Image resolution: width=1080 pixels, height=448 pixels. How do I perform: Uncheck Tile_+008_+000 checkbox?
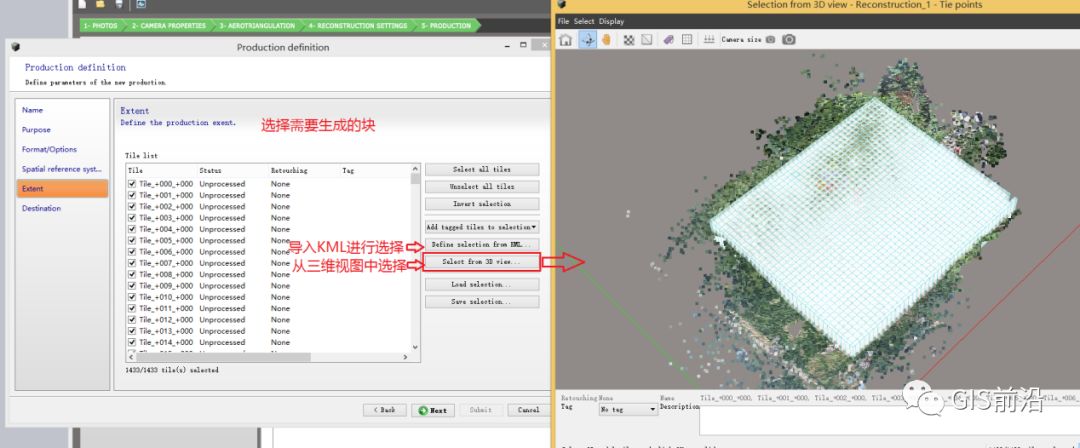tap(132, 274)
